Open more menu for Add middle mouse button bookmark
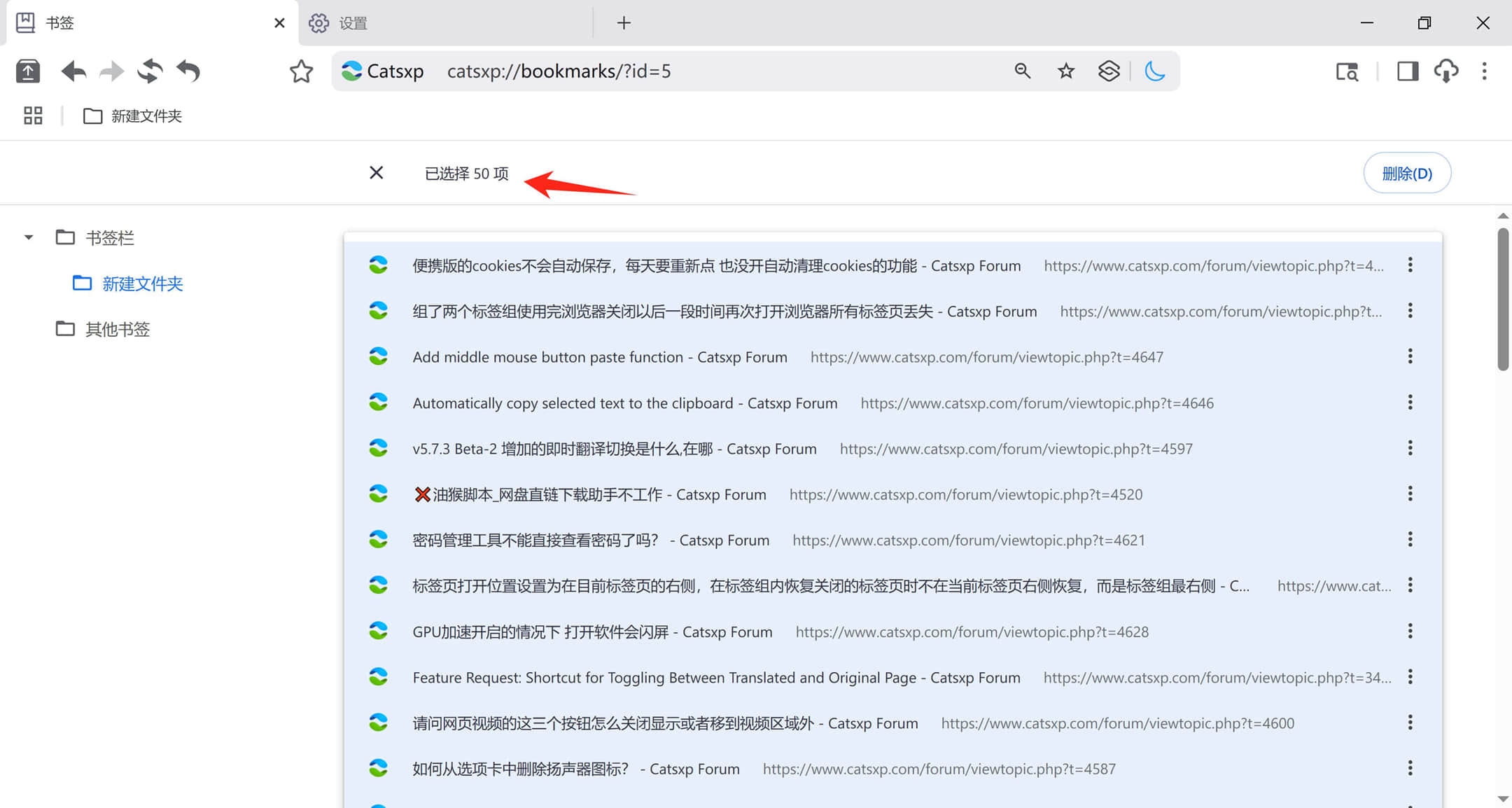Screen dimensions: 1512x808 click(1410, 356)
